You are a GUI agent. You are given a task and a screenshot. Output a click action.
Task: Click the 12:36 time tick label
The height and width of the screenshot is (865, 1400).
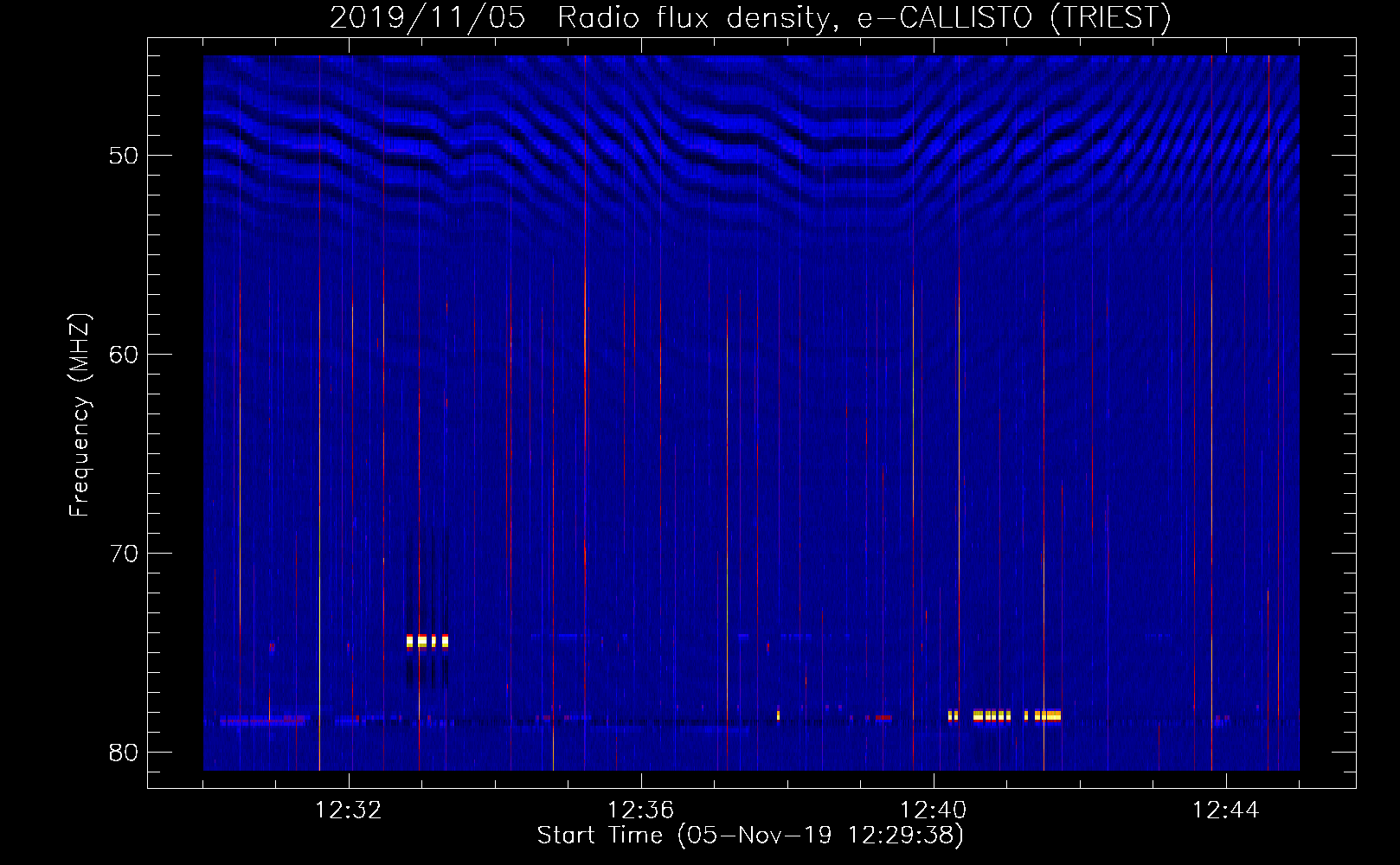click(641, 811)
